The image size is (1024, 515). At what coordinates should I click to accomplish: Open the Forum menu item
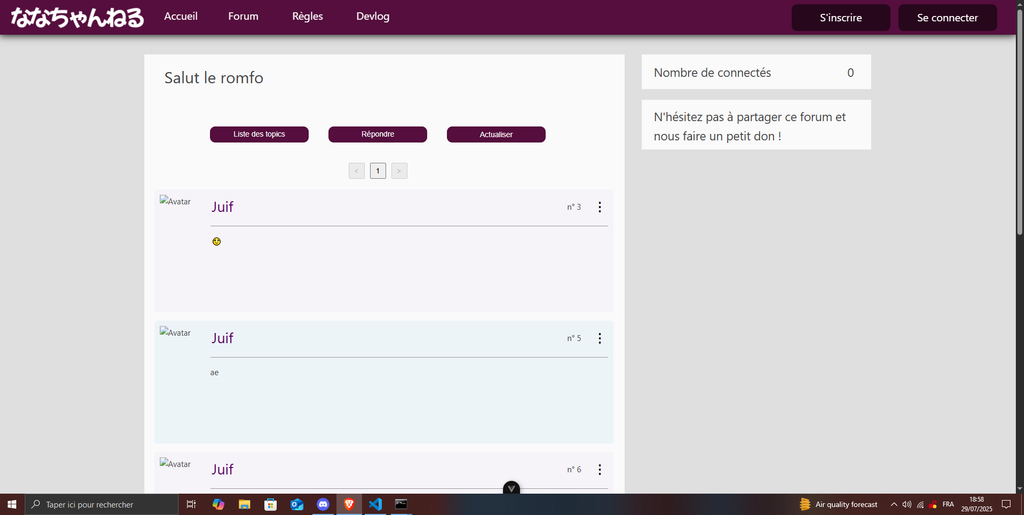click(x=243, y=17)
